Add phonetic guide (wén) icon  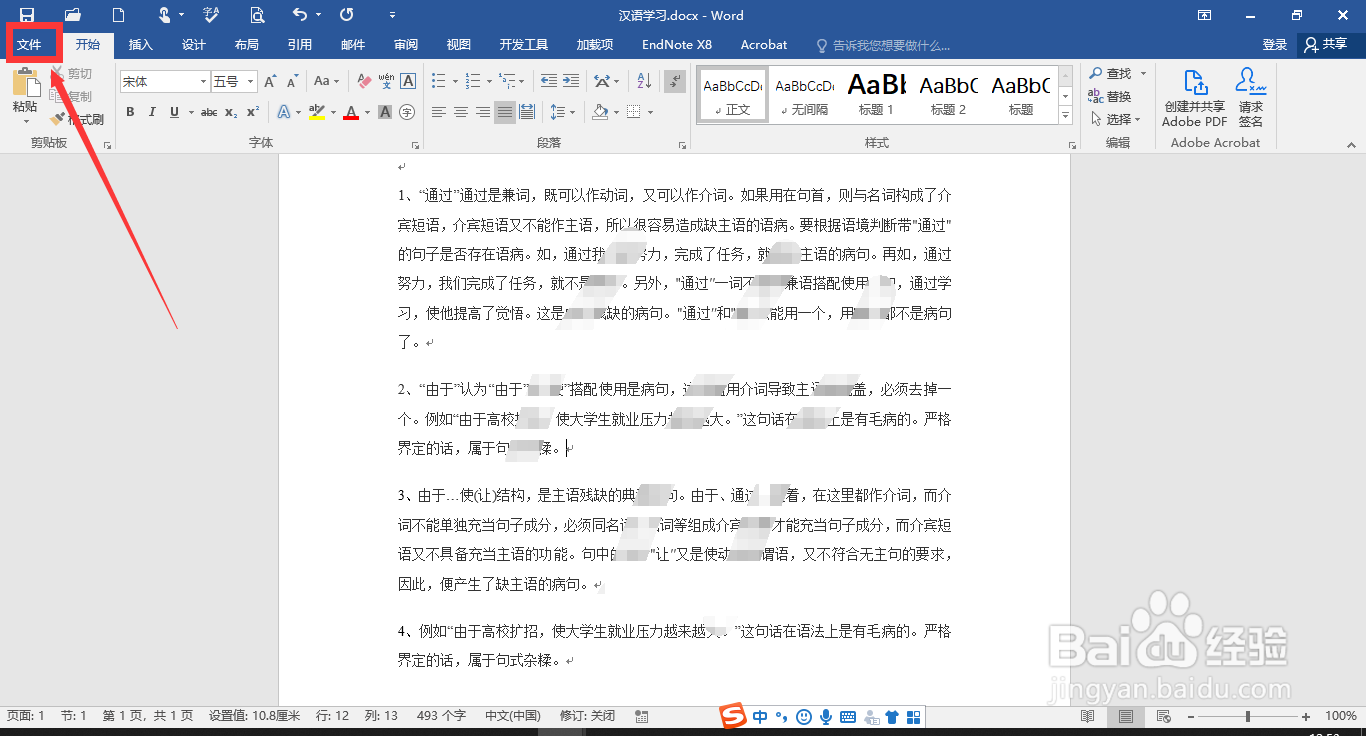coord(386,81)
